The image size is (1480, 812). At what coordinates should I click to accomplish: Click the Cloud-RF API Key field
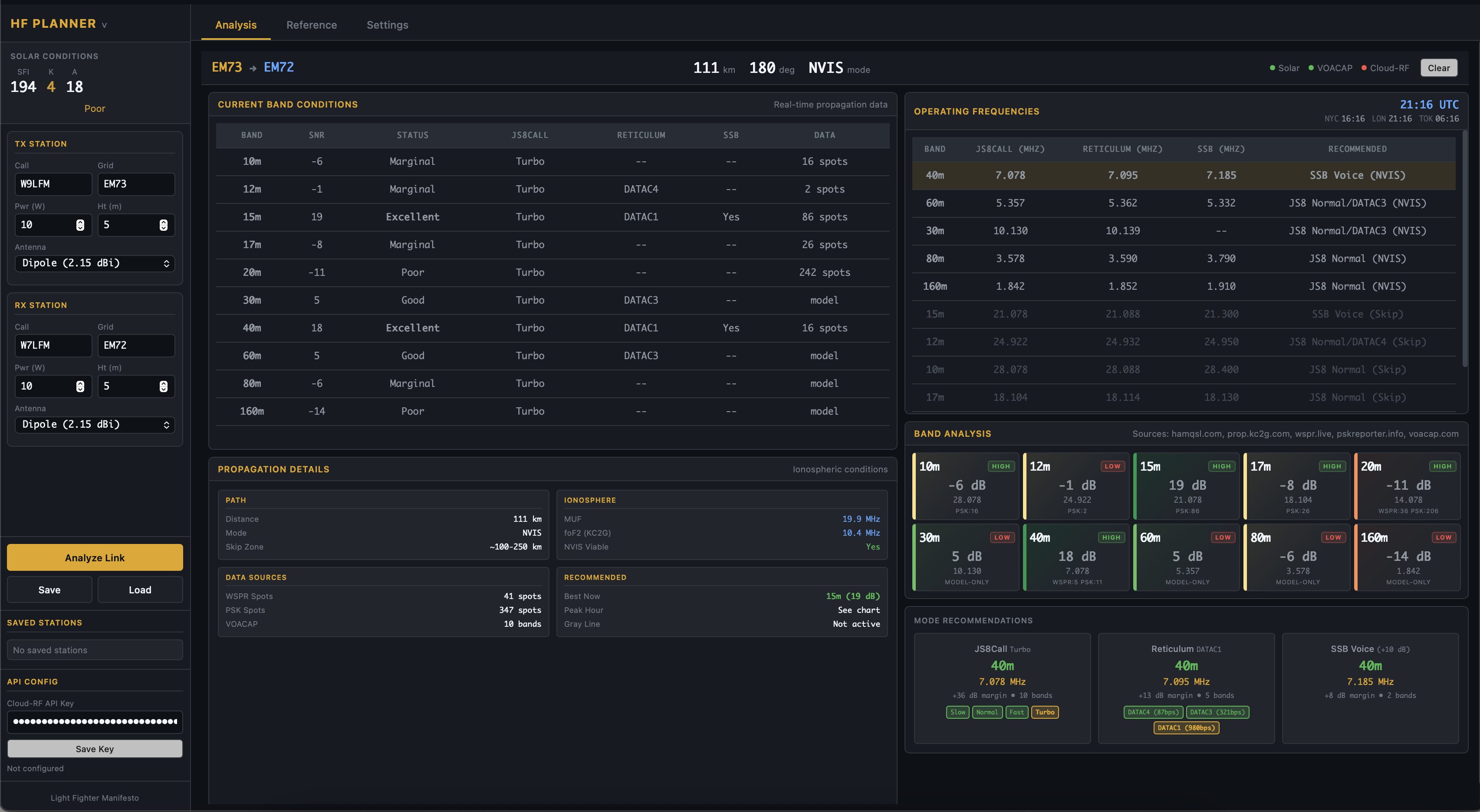click(95, 721)
